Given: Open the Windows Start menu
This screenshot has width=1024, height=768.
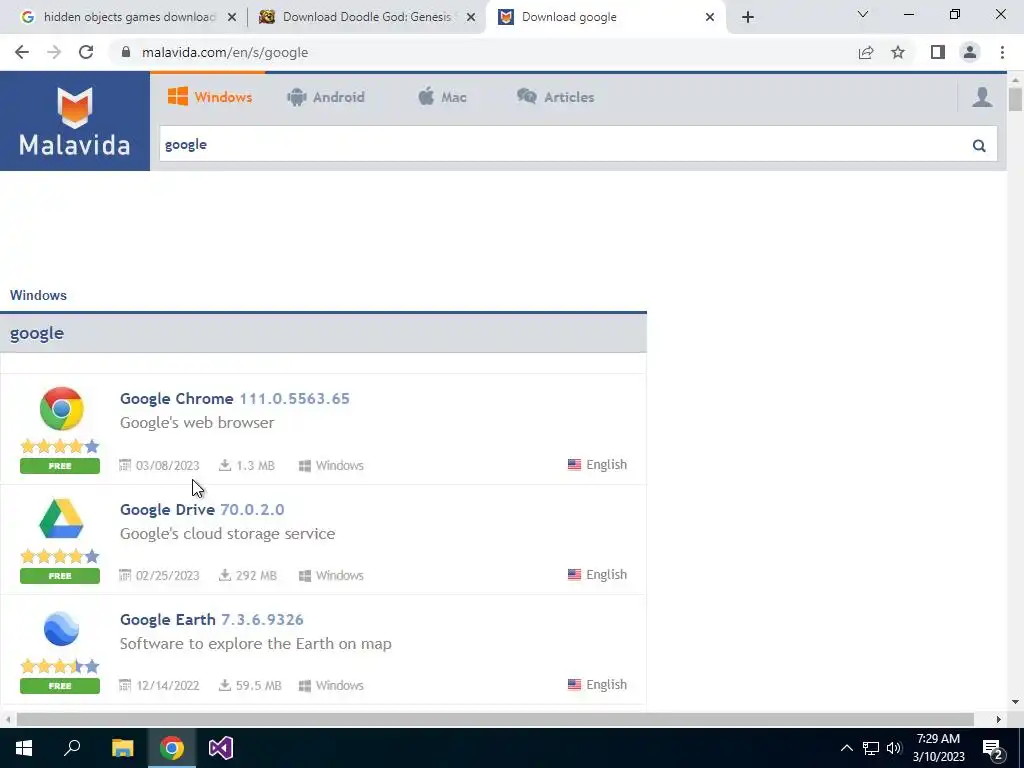Looking at the screenshot, I should coord(24,748).
